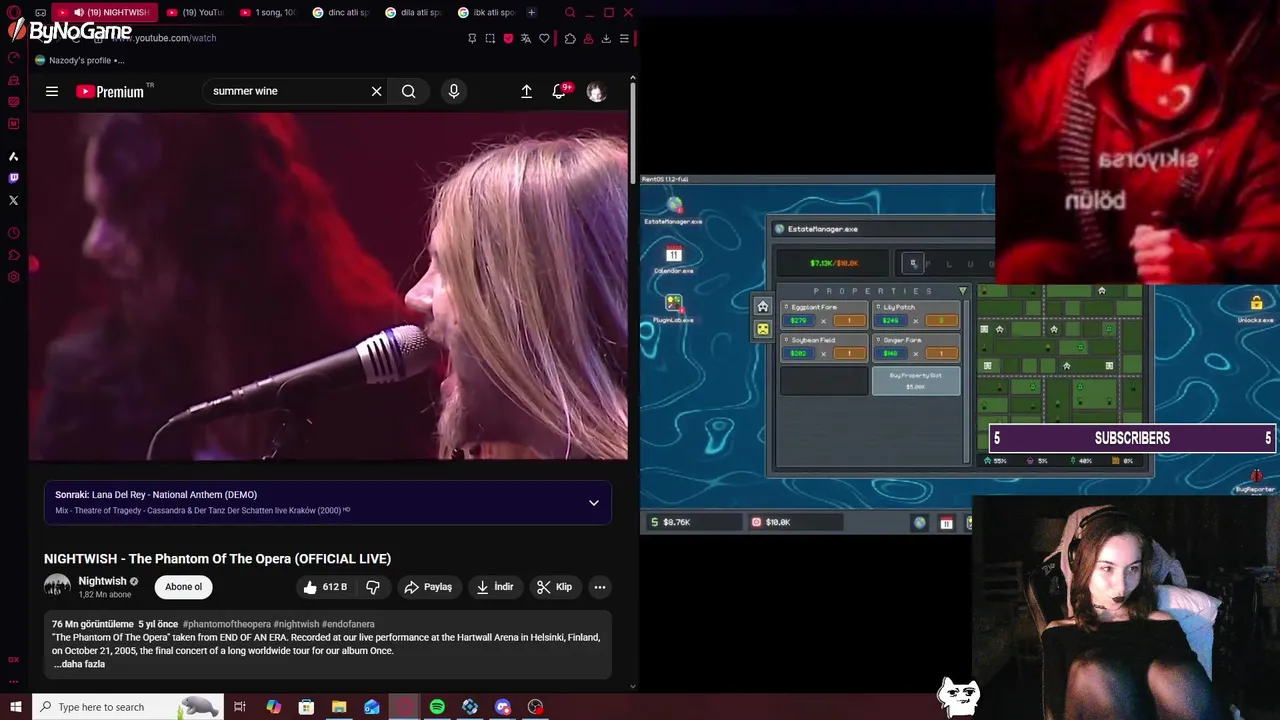This screenshot has height=720, width=1280.
Task: Select the Ginger Farm property
Action: tap(916, 348)
